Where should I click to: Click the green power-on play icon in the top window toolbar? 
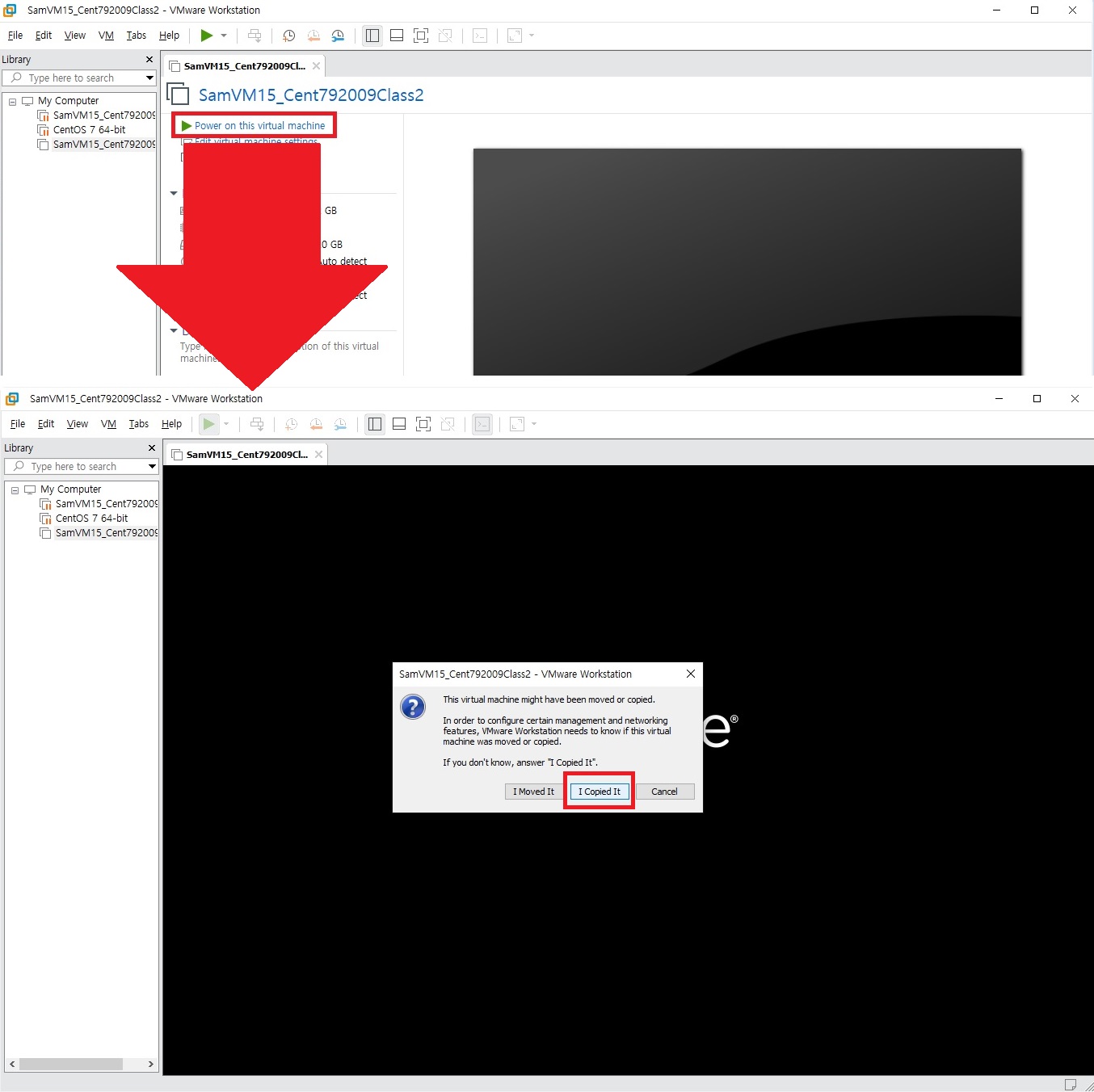[207, 36]
